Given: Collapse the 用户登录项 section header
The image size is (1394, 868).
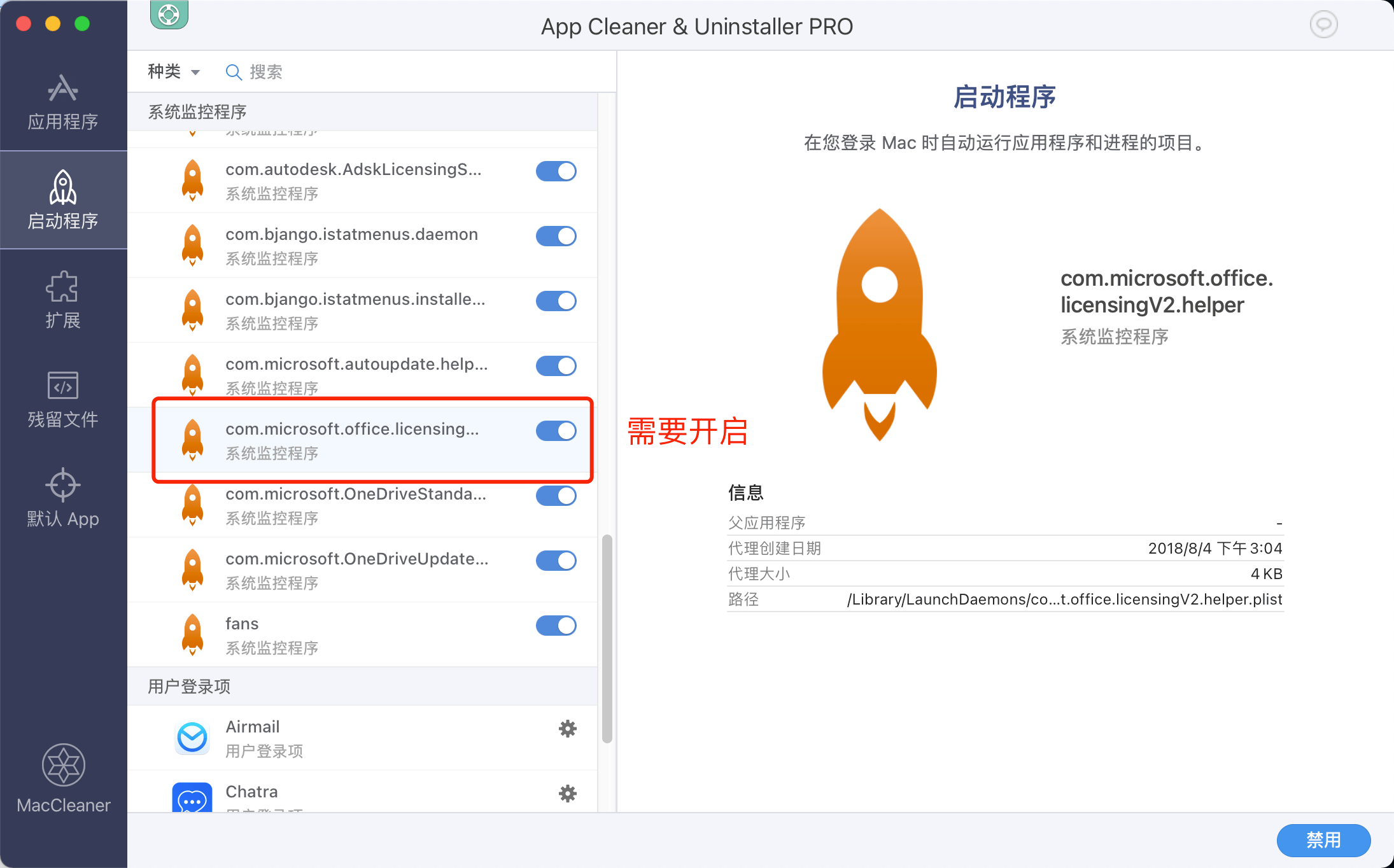Looking at the screenshot, I should (x=189, y=687).
